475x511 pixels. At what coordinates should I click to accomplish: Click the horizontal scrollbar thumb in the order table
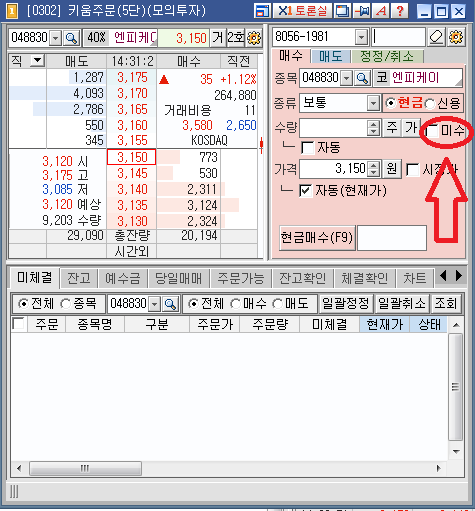tap(85, 468)
